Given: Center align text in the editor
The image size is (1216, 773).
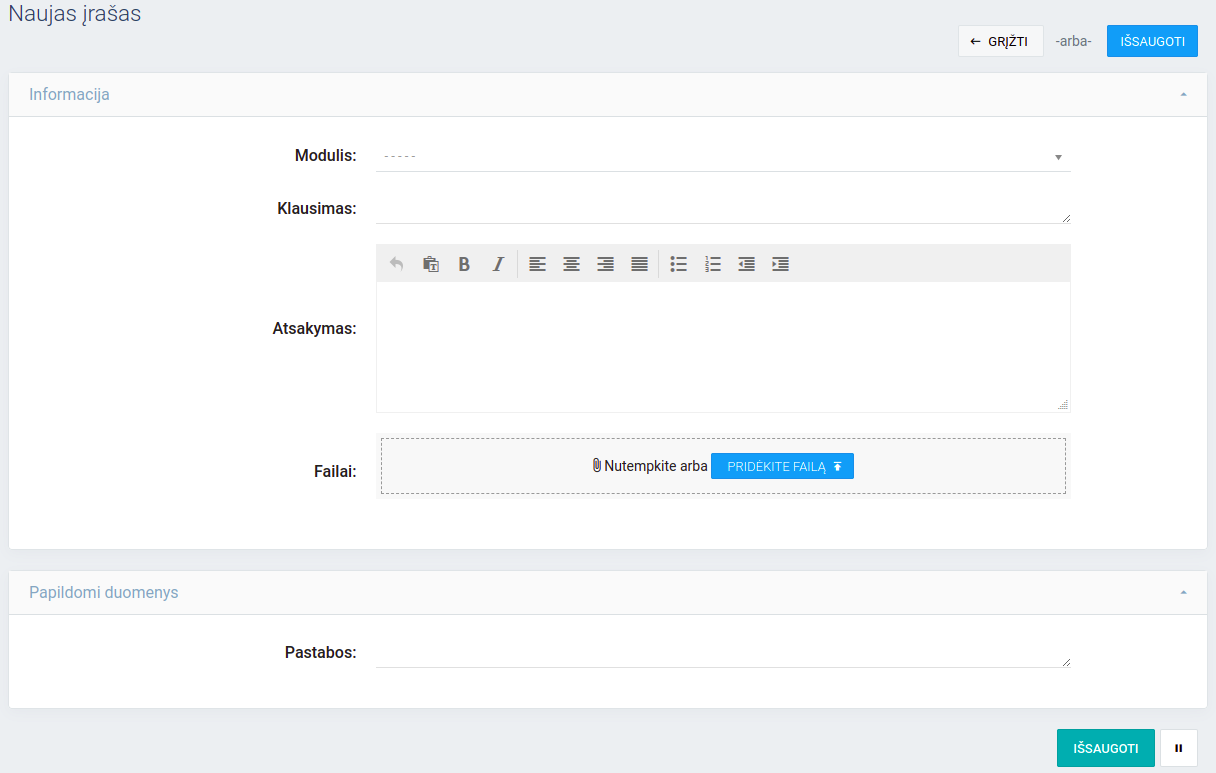Looking at the screenshot, I should 571,264.
